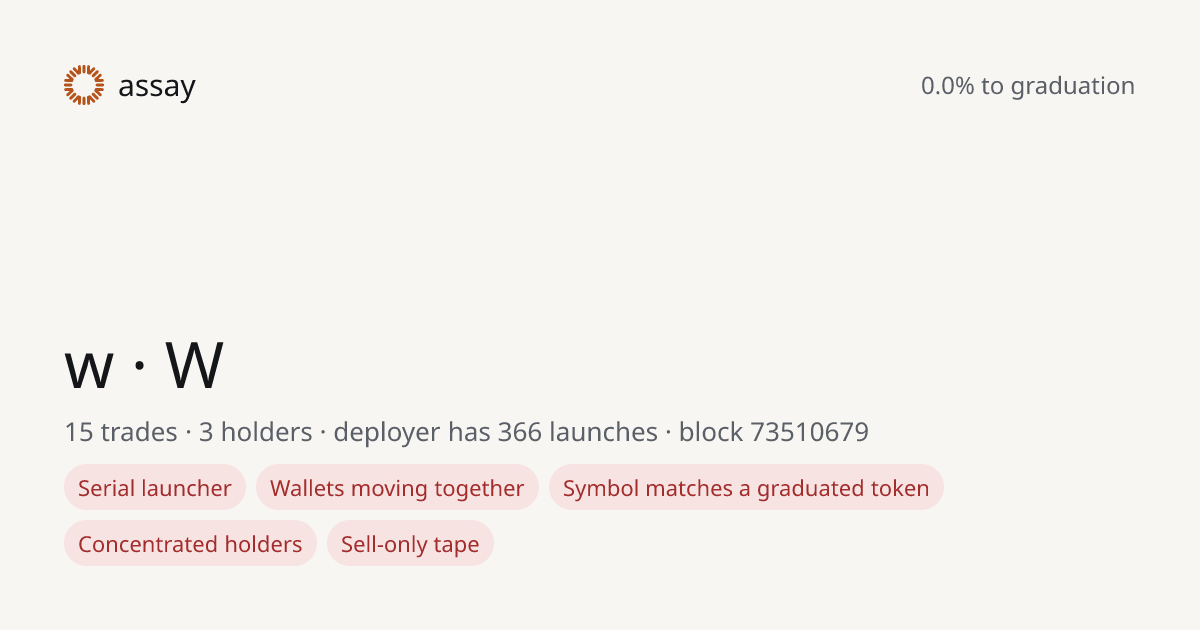Click the dot separator between w and W
The width and height of the screenshot is (1200, 630).
[x=140, y=367]
